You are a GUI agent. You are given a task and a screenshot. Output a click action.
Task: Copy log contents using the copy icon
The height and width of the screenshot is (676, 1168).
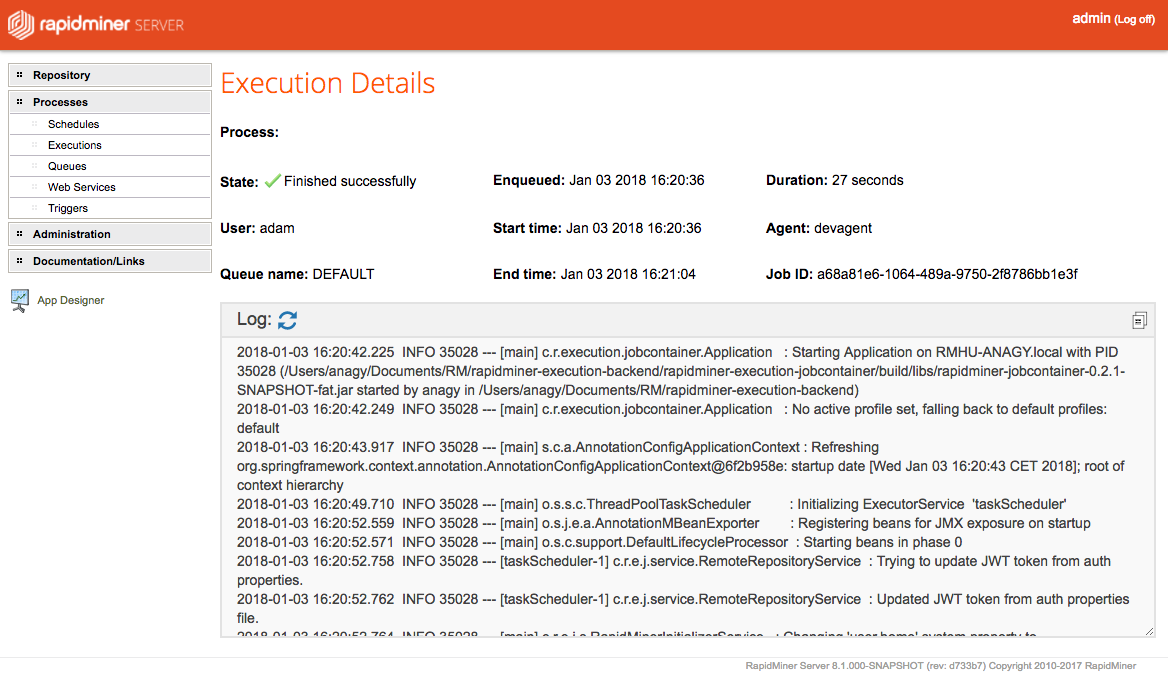[1139, 320]
